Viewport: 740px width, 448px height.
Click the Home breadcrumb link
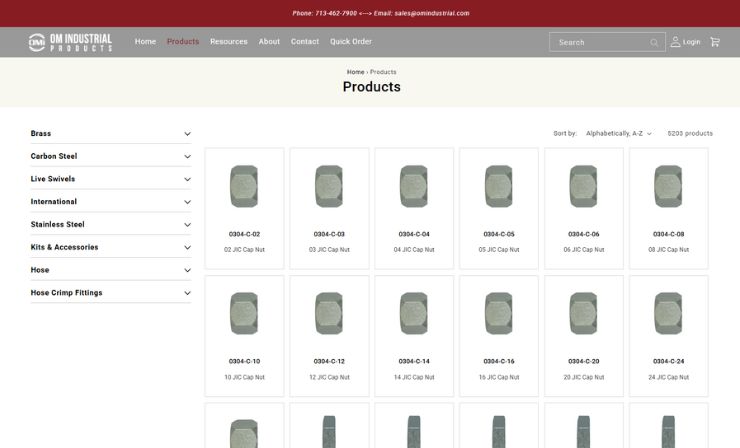click(355, 72)
